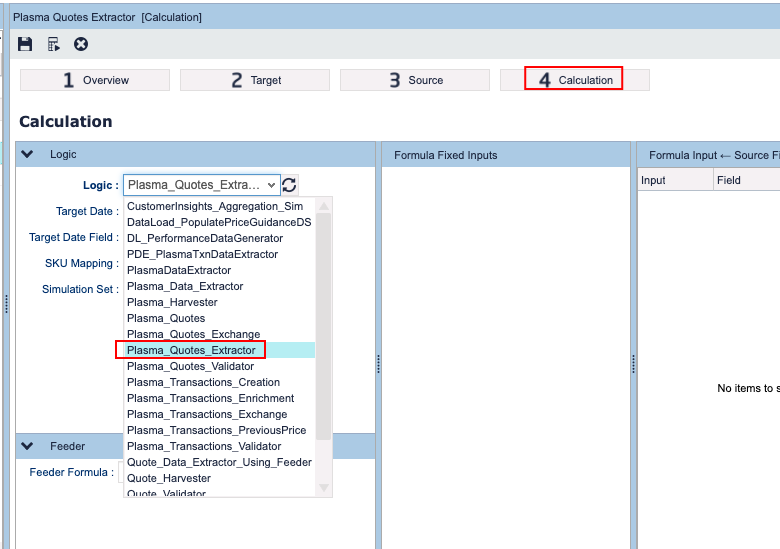Image resolution: width=780 pixels, height=549 pixels.
Task: Click the Save floppy disk icon
Action: [x=25, y=44]
